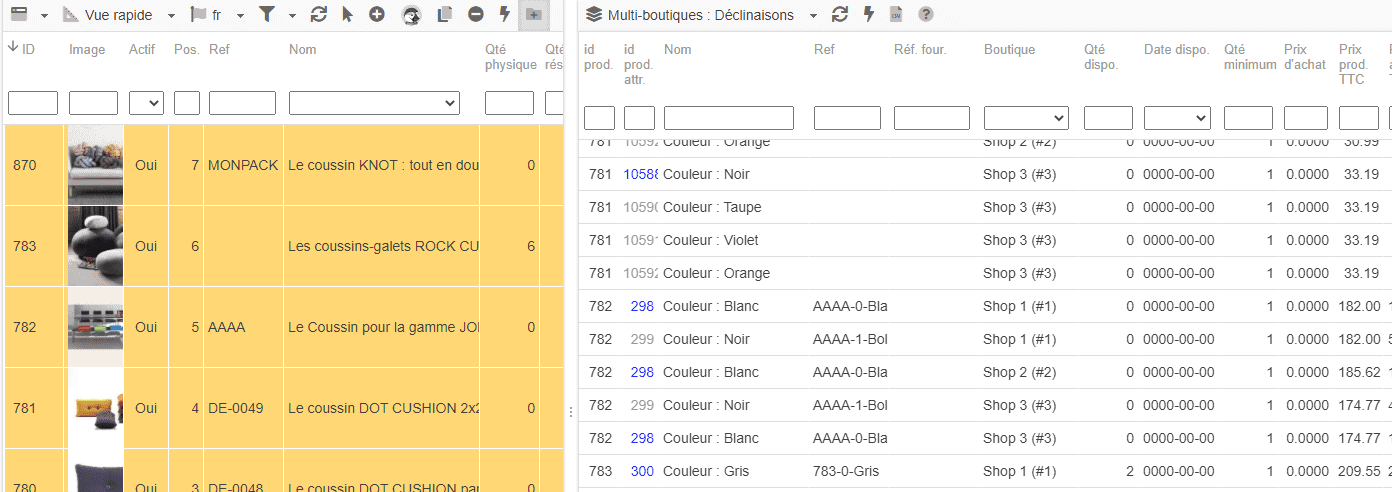Open the Actif filter dropdown
Screen dimensions: 1392x492
(x=146, y=103)
